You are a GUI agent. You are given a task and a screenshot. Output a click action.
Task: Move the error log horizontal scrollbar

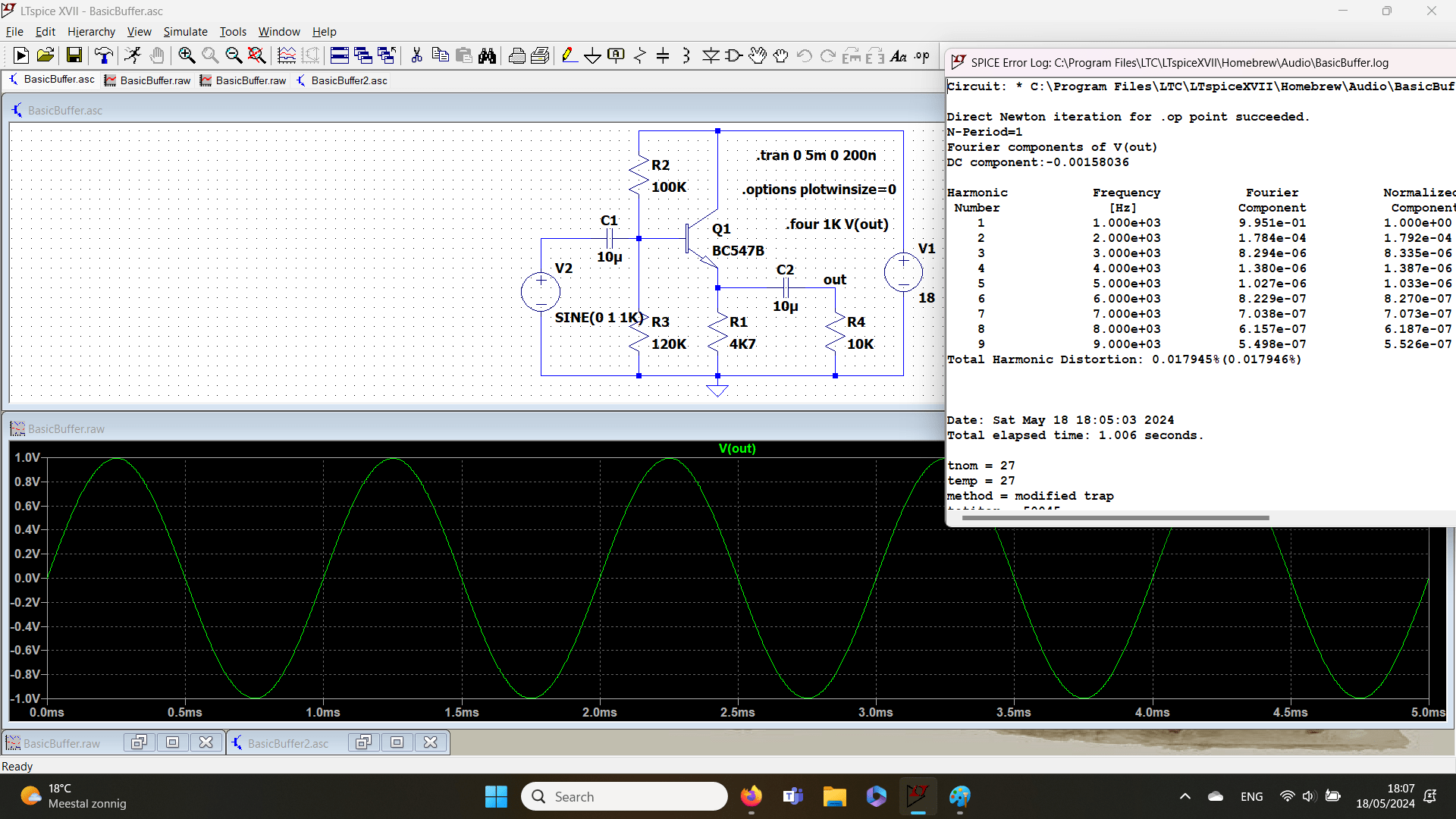(x=1115, y=518)
